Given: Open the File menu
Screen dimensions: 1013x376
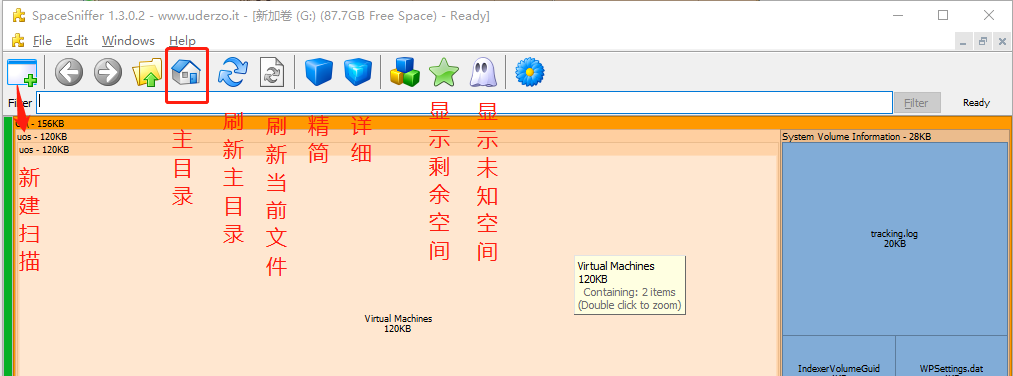Looking at the screenshot, I should tap(42, 41).
